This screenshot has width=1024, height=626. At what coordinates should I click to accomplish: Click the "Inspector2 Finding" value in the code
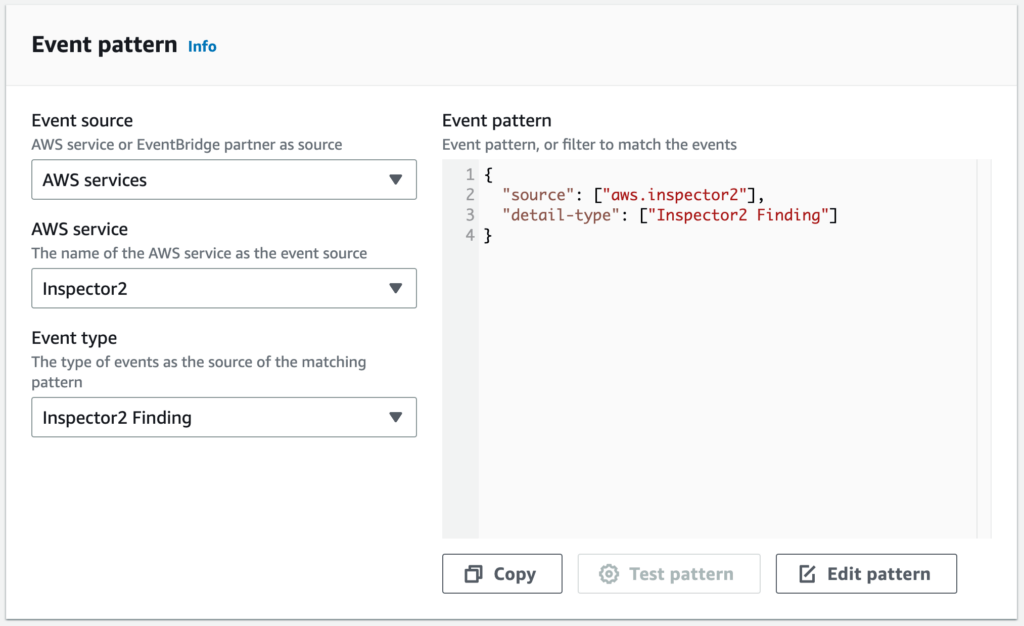(x=738, y=215)
